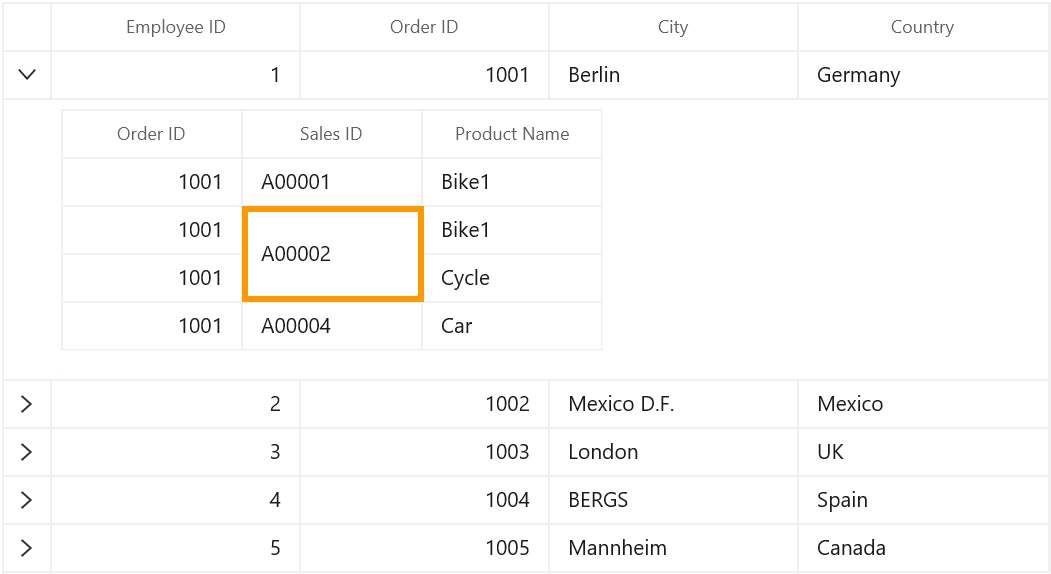
Task: Select the London city cell
Action: pos(673,452)
